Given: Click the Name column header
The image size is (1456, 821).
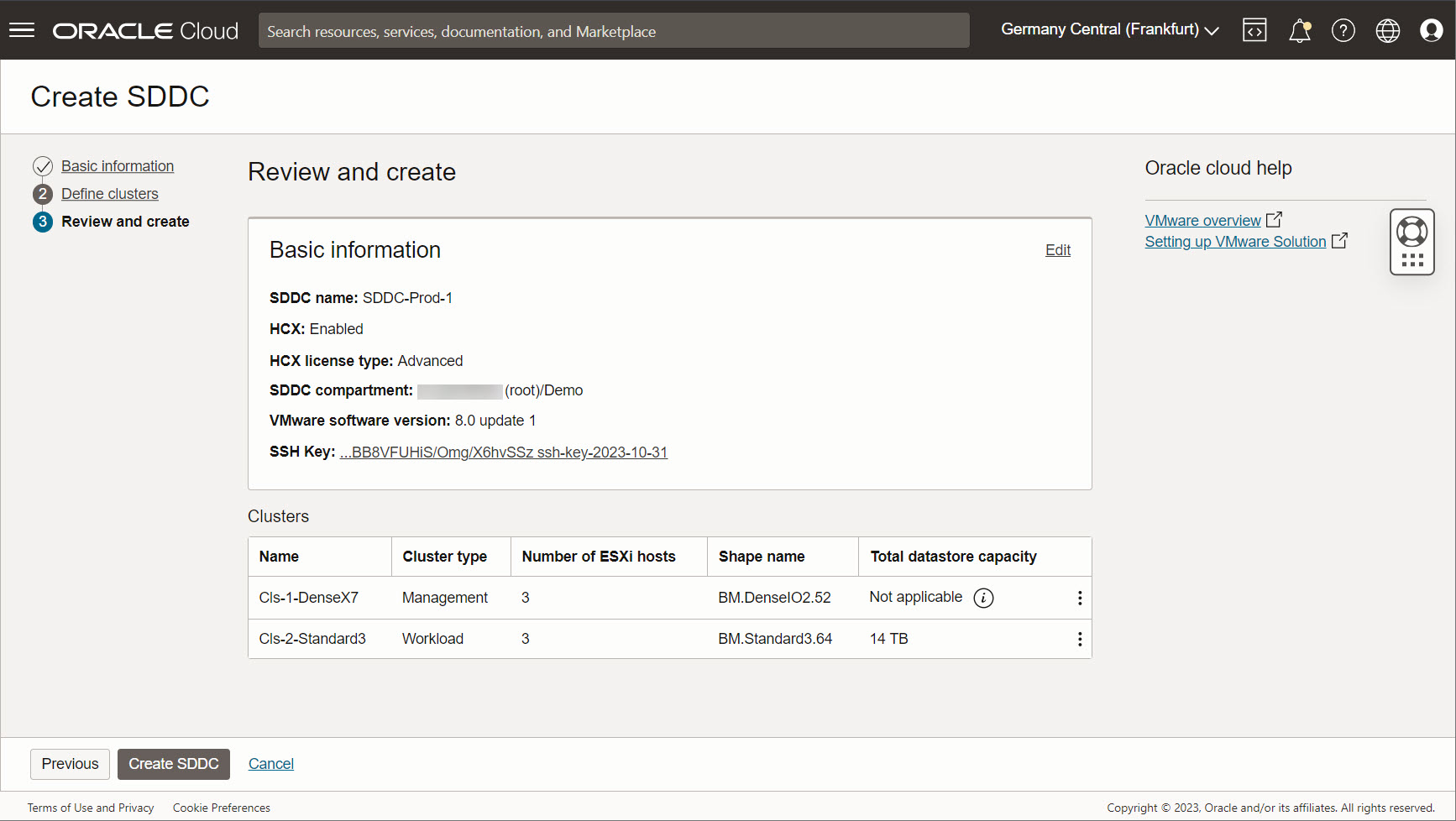Looking at the screenshot, I should pyautogui.click(x=279, y=557).
